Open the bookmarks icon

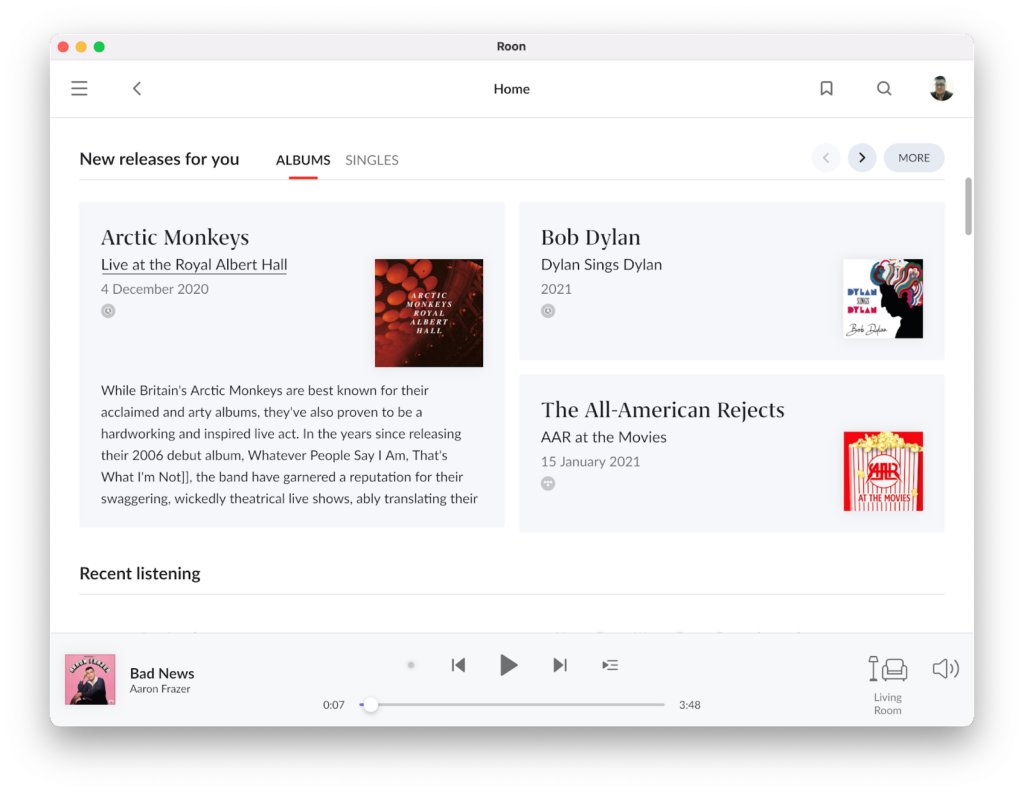(826, 88)
